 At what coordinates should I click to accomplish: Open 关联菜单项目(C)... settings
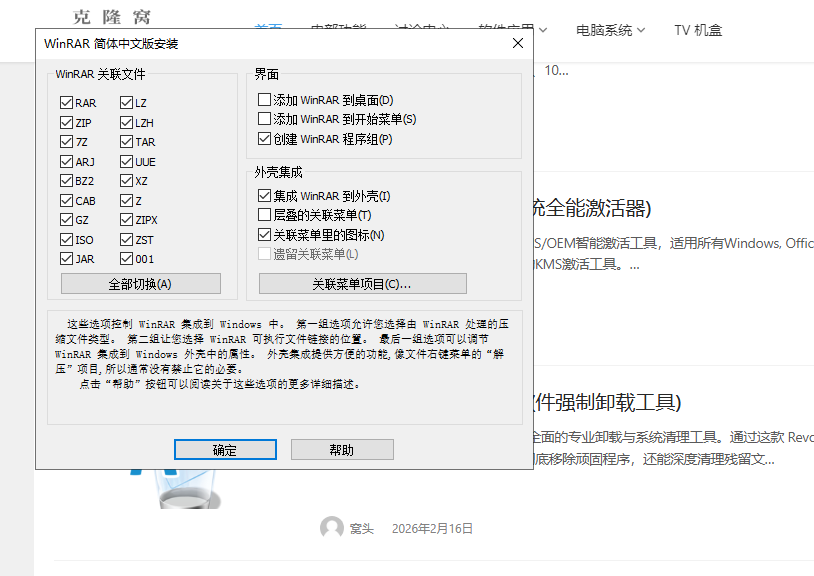coord(362,284)
